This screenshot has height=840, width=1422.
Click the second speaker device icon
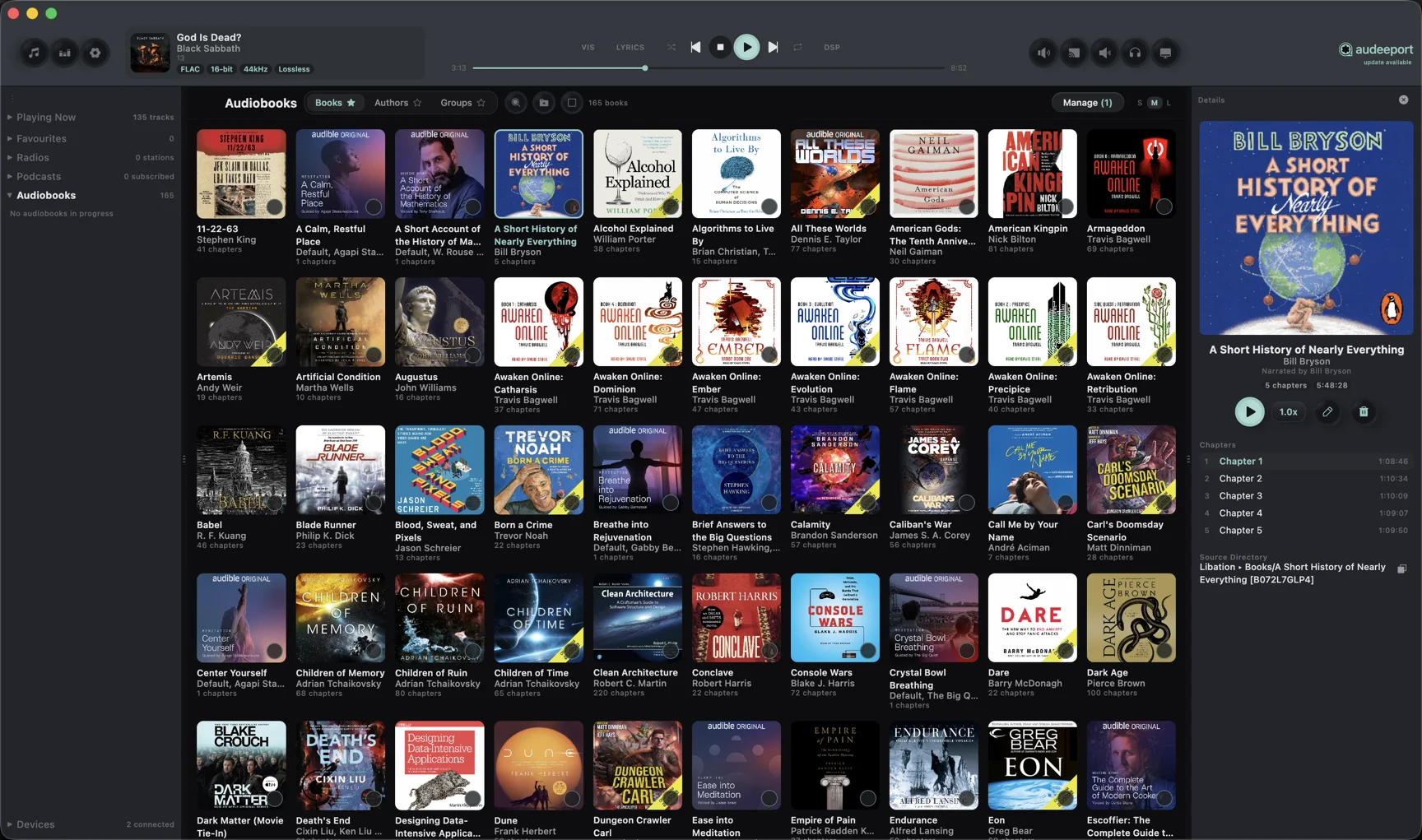[x=1104, y=53]
